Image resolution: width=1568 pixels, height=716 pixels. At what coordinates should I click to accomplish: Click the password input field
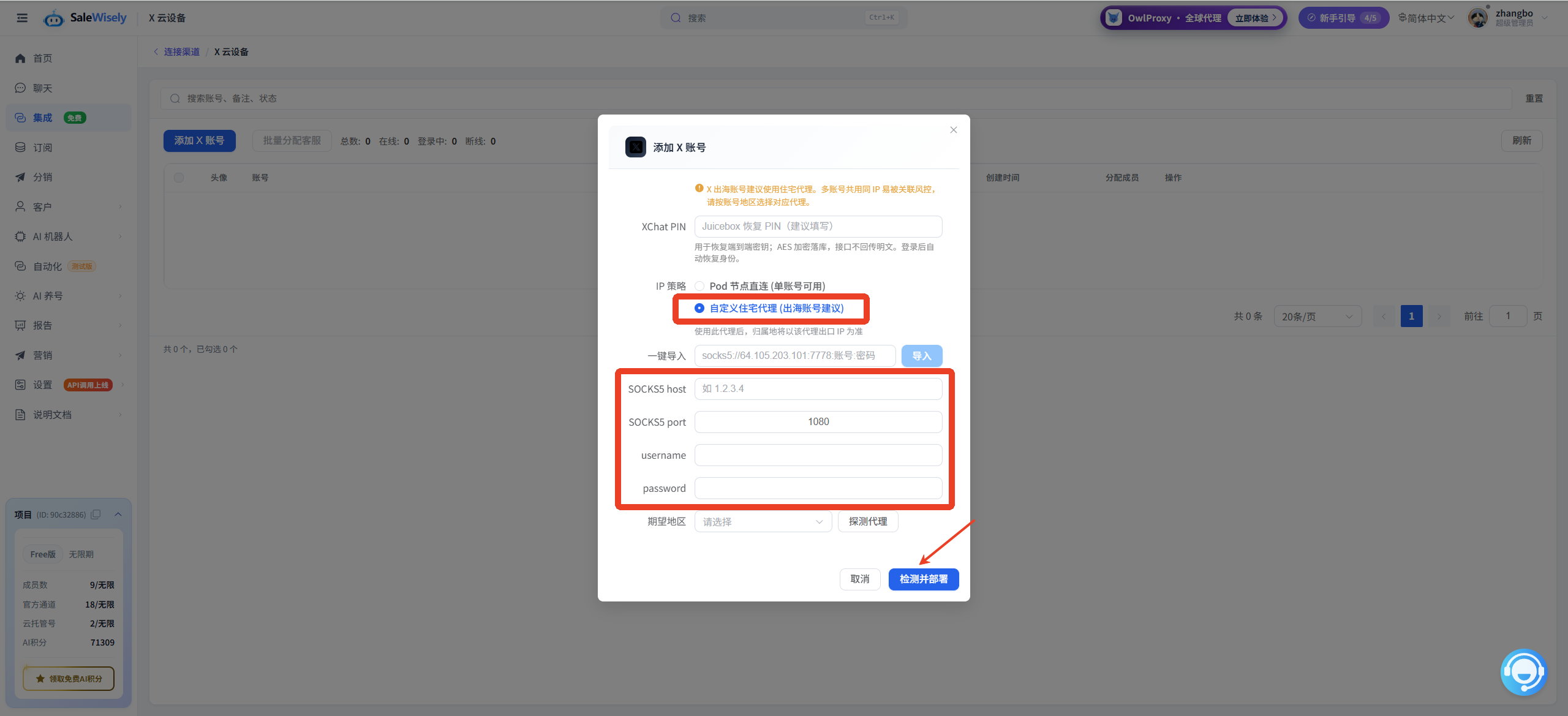point(818,488)
